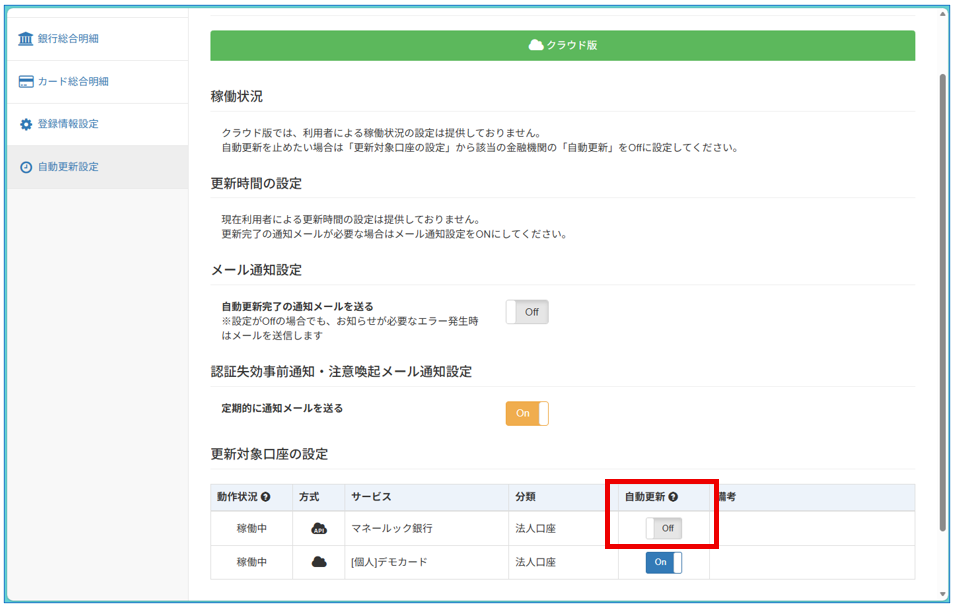
Task: Click the API cloud icon for マネールック銀行
Action: click(x=319, y=529)
